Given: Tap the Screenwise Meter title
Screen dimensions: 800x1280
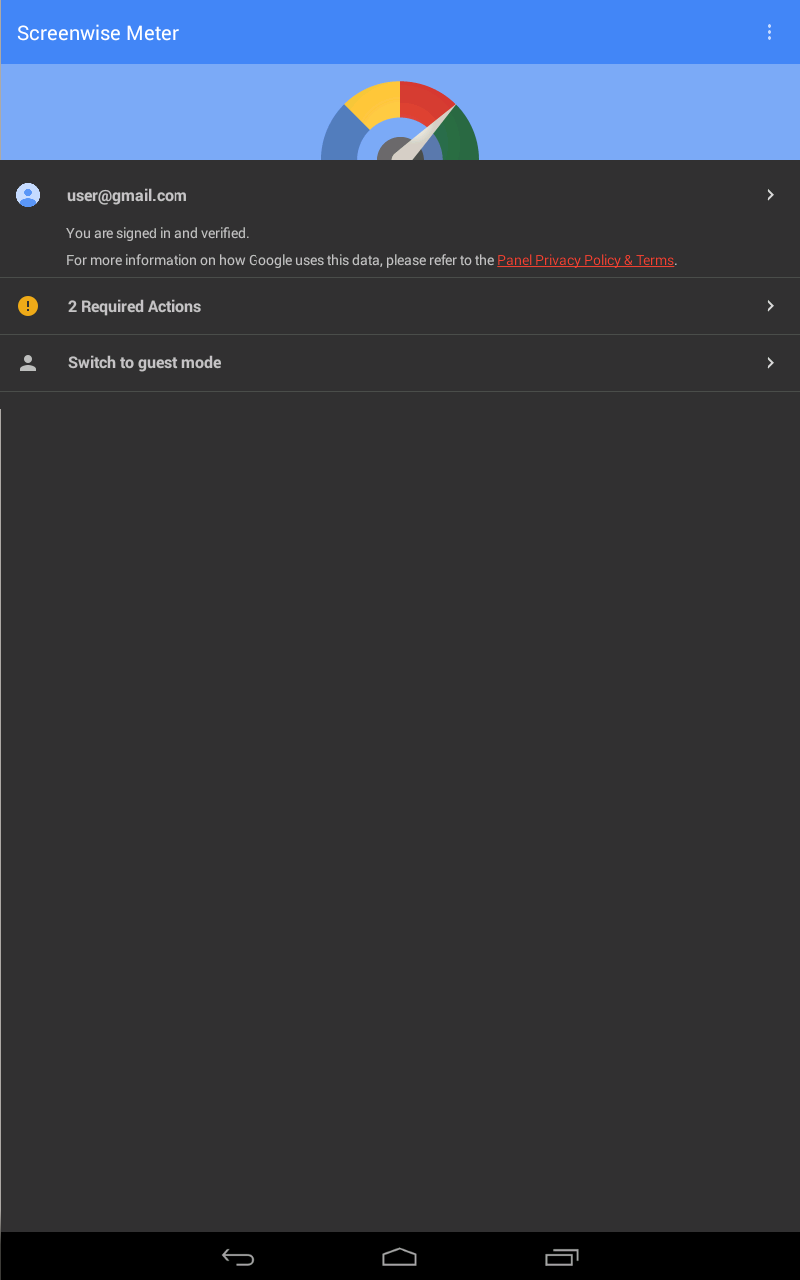Looking at the screenshot, I should point(98,33).
